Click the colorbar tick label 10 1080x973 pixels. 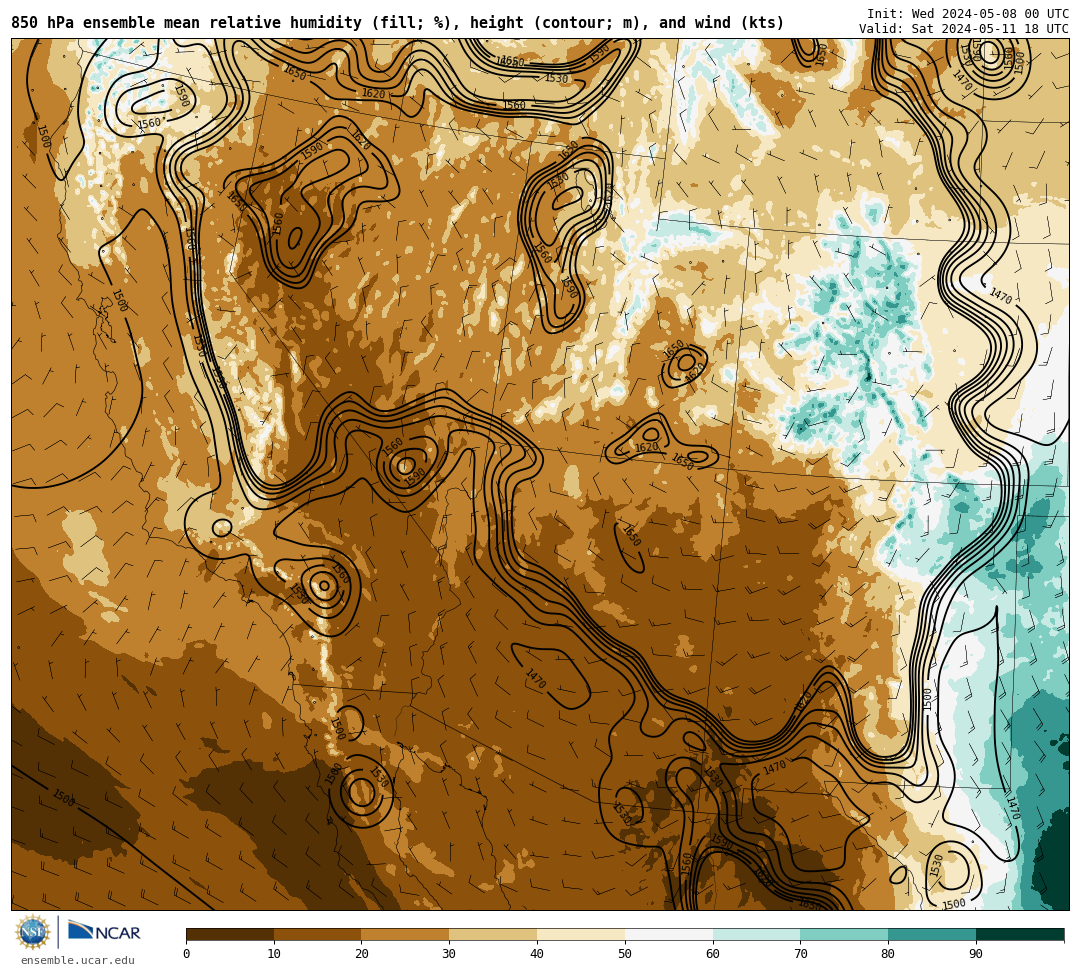(274, 954)
